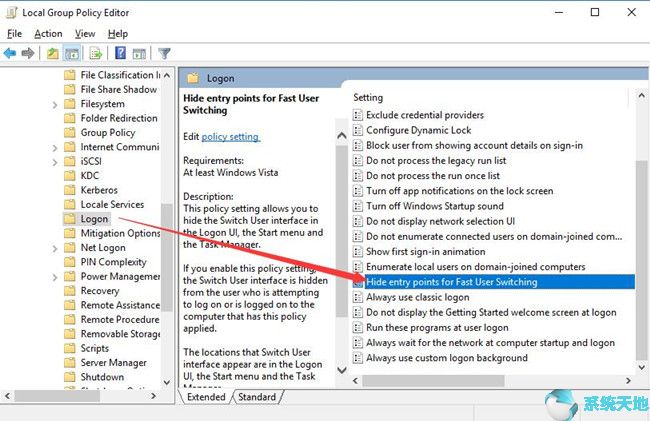Toggle the Show/Hide Action Pane icon
The height and width of the screenshot is (421, 650).
point(139,53)
